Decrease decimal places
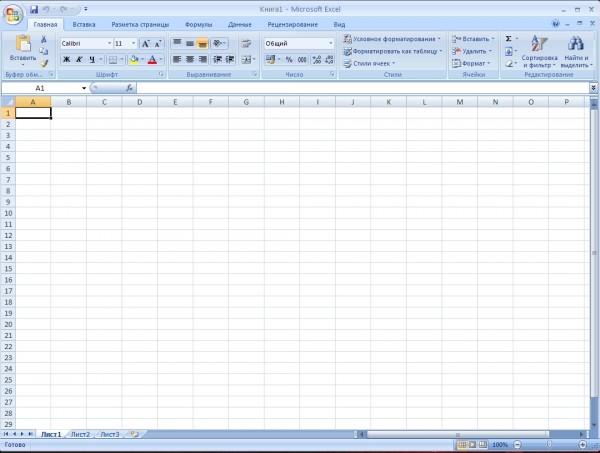The image size is (600, 453). 329,59
